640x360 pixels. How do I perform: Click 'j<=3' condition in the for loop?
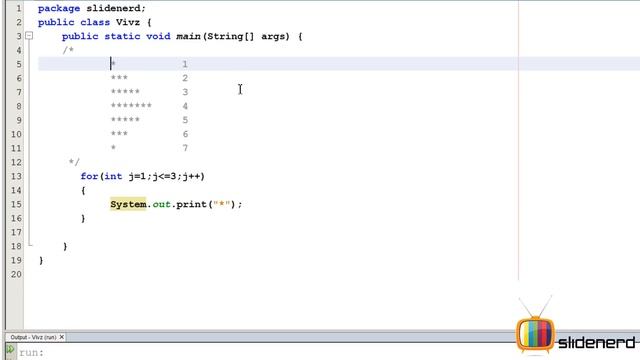[x=164, y=176]
